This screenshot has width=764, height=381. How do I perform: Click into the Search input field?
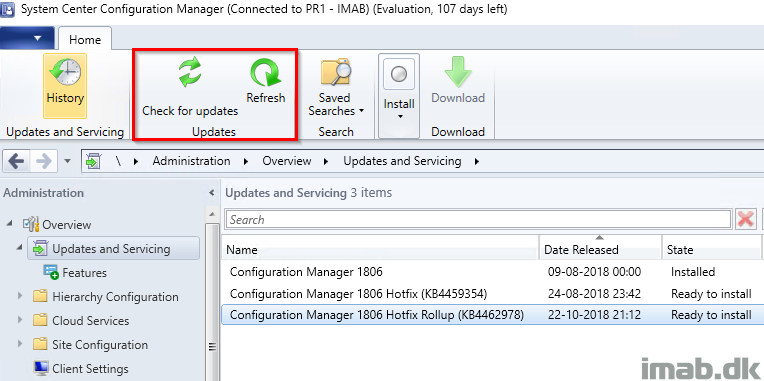tap(478, 220)
